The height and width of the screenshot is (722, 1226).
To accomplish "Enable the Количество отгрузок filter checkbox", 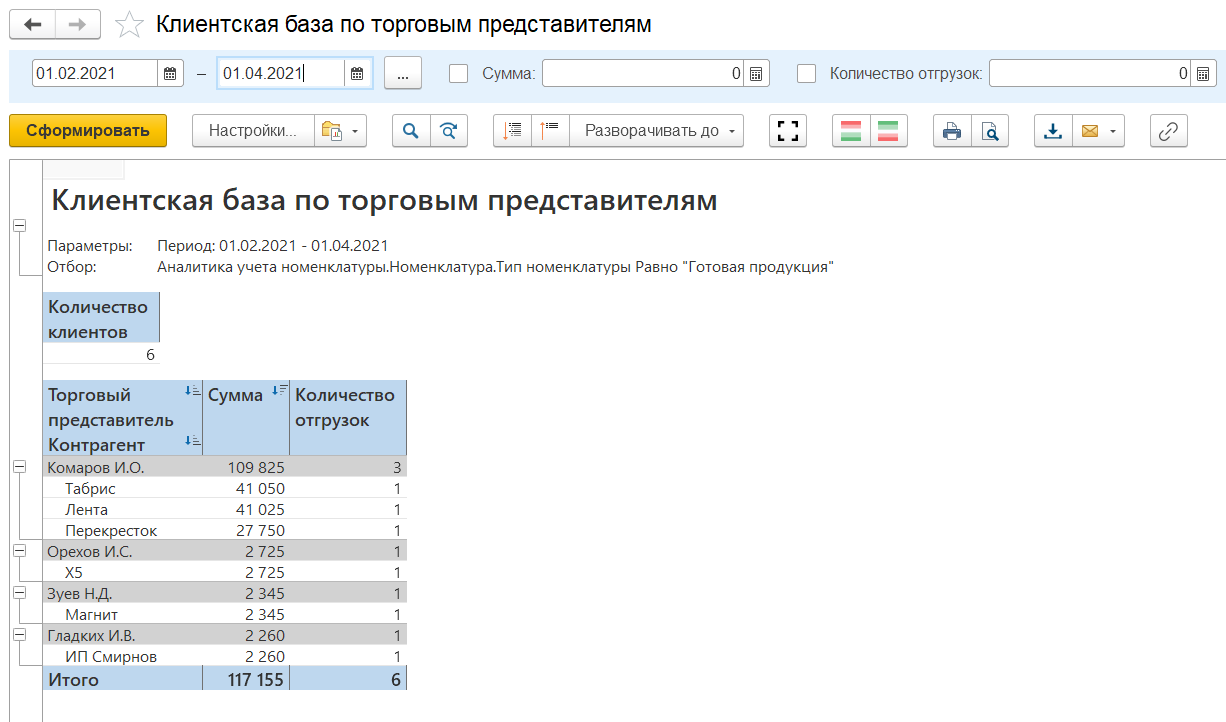I will point(807,73).
